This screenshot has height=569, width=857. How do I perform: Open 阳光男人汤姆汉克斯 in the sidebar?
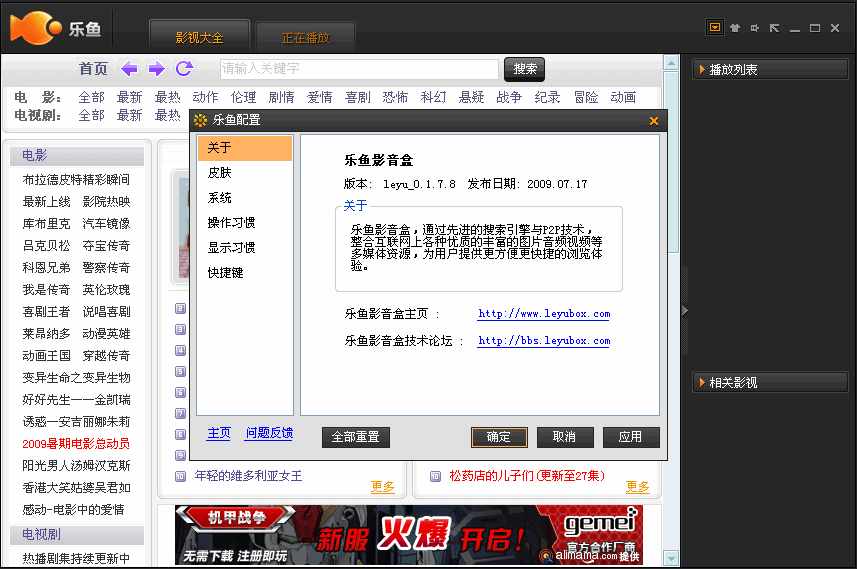click(76, 466)
